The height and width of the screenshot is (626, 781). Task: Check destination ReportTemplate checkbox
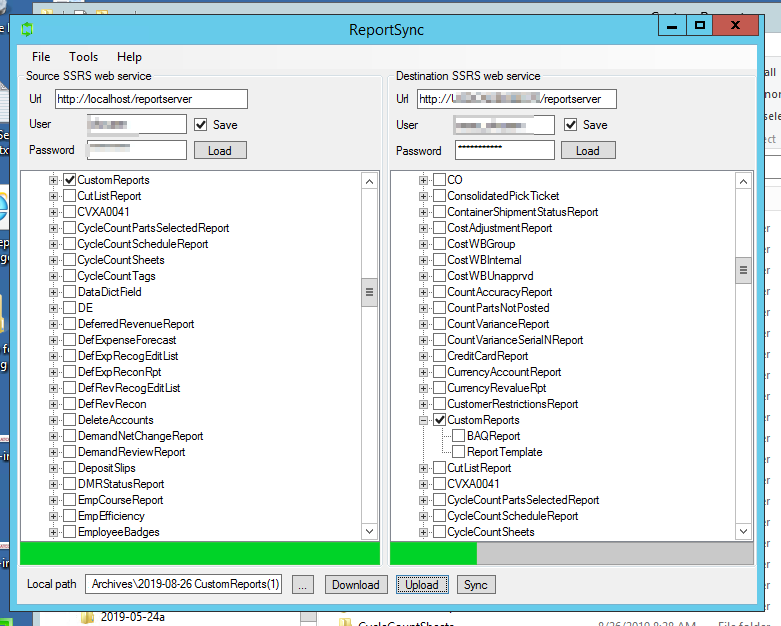pos(459,452)
